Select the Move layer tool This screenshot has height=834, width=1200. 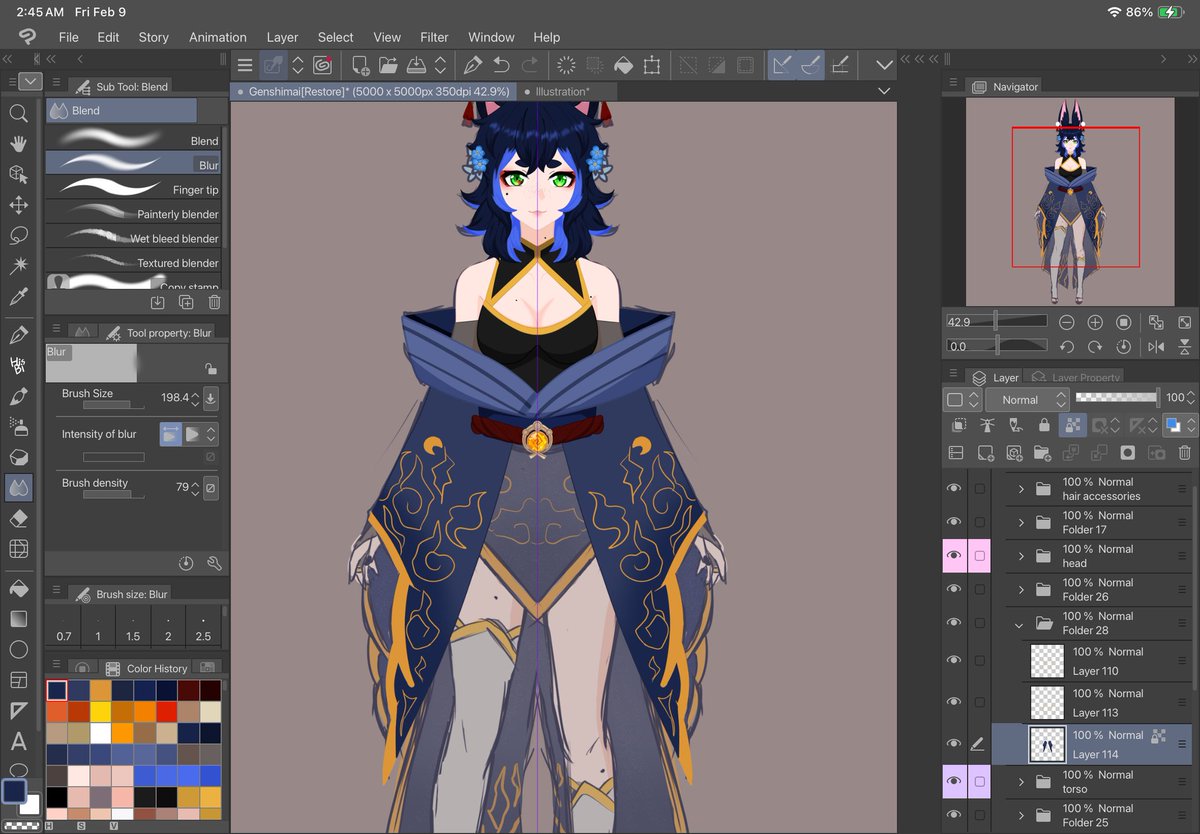point(18,205)
